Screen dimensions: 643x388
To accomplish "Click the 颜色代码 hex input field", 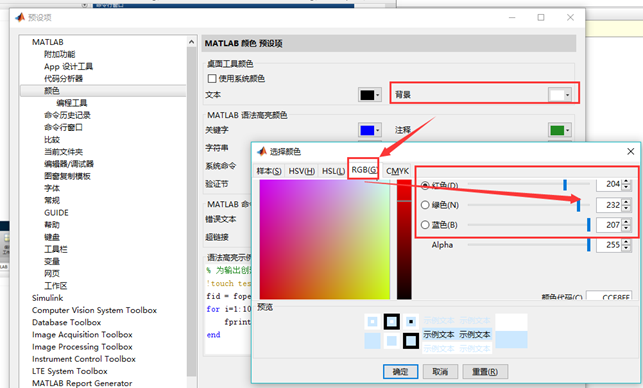I will point(609,296).
